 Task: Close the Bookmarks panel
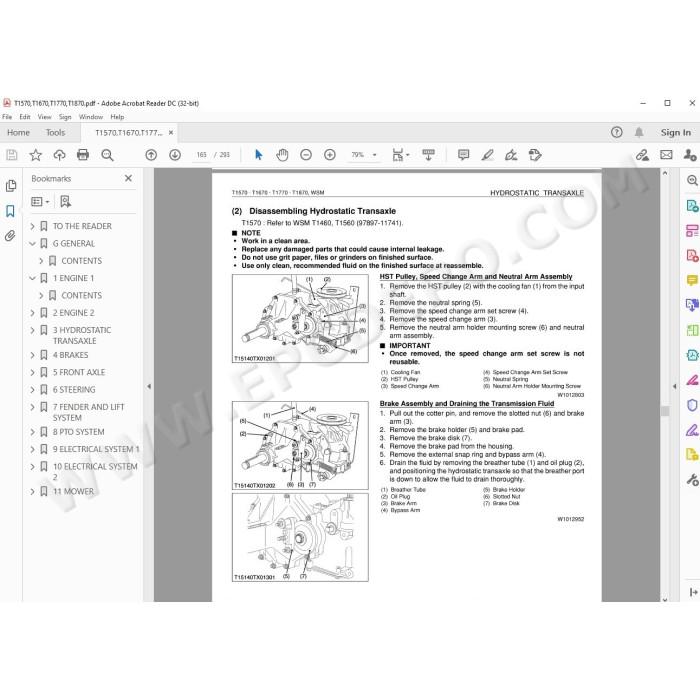click(x=128, y=178)
